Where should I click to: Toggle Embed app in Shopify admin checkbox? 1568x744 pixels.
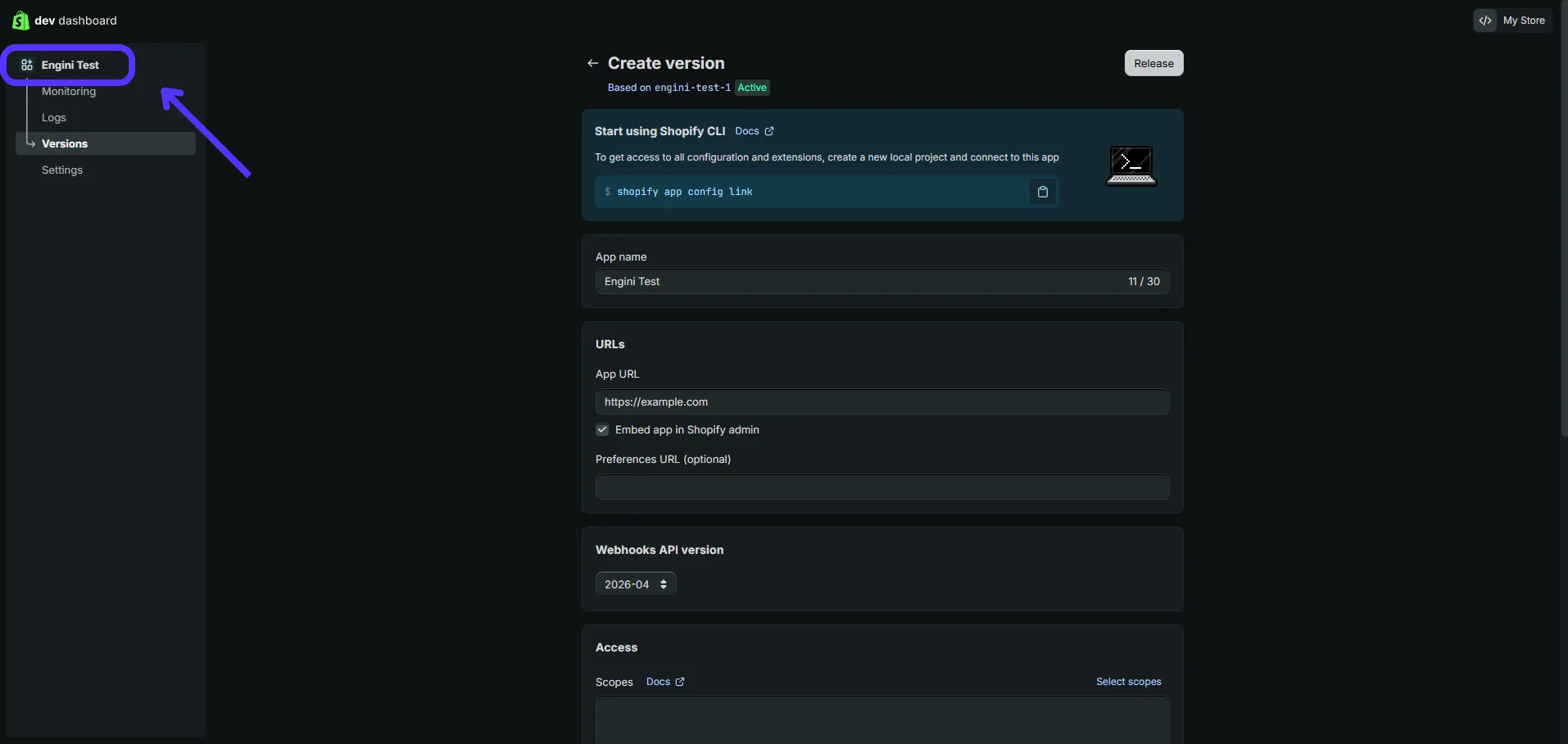tap(602, 429)
